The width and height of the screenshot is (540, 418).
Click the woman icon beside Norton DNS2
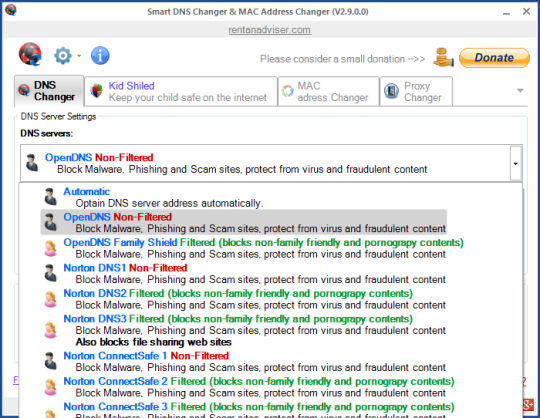click(51, 299)
